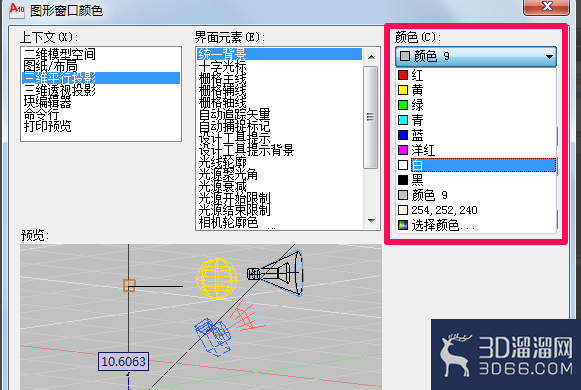Choose 红 red color option
This screenshot has width=581, height=390.
point(476,75)
